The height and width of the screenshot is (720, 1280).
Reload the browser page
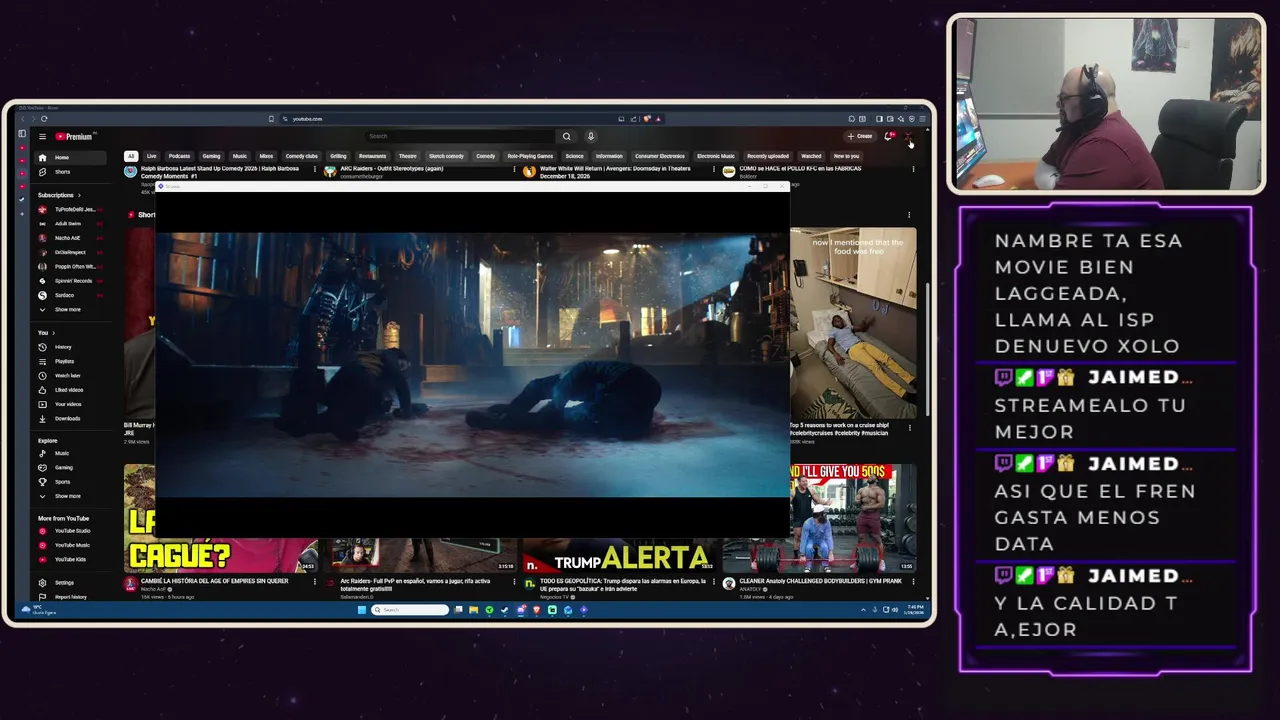(44, 119)
